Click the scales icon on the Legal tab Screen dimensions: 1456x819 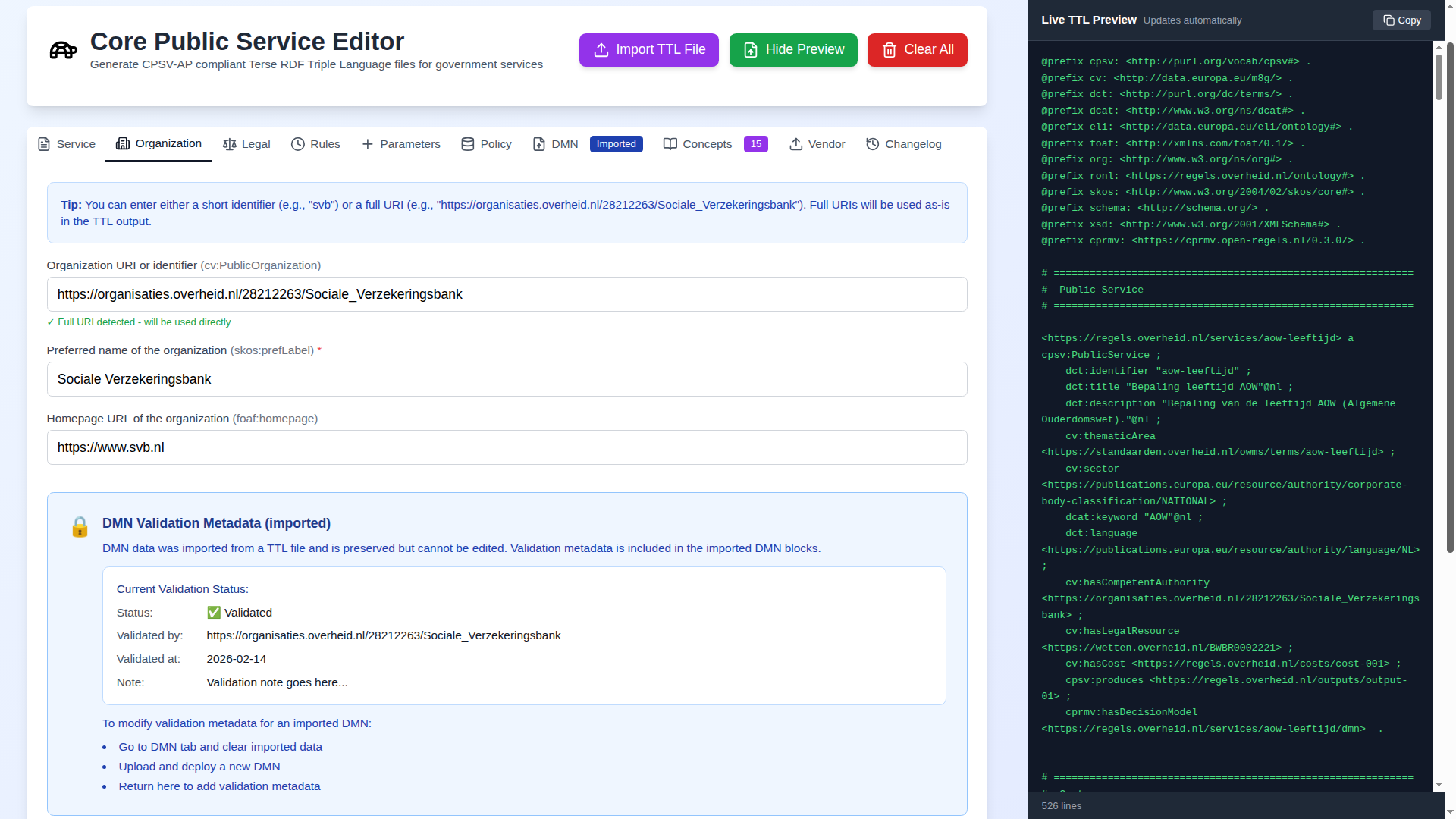coord(229,144)
